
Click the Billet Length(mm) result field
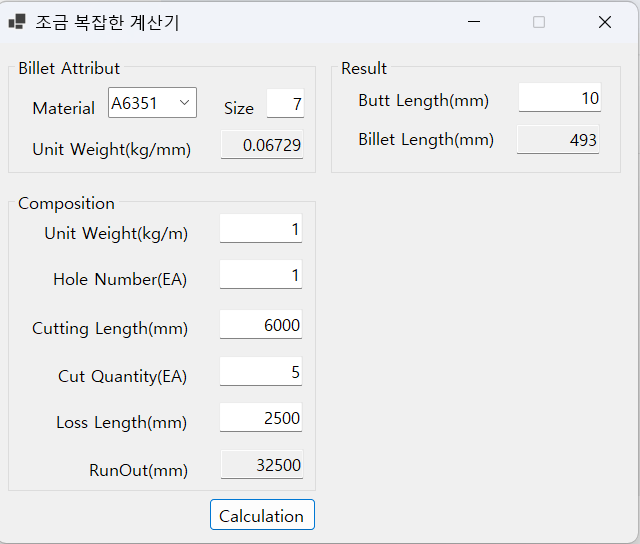click(558, 140)
